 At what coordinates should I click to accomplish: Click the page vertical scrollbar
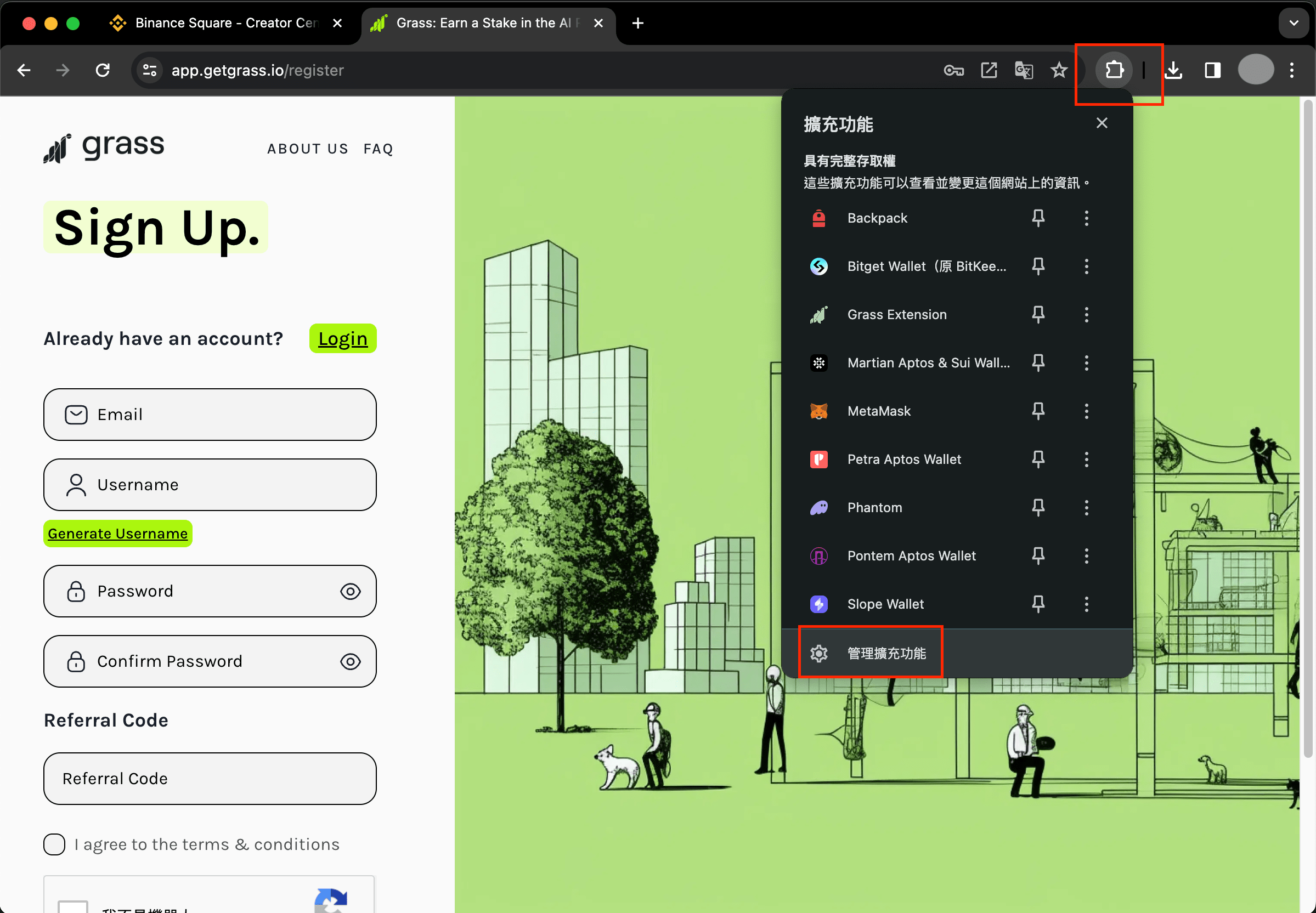coord(1308,429)
